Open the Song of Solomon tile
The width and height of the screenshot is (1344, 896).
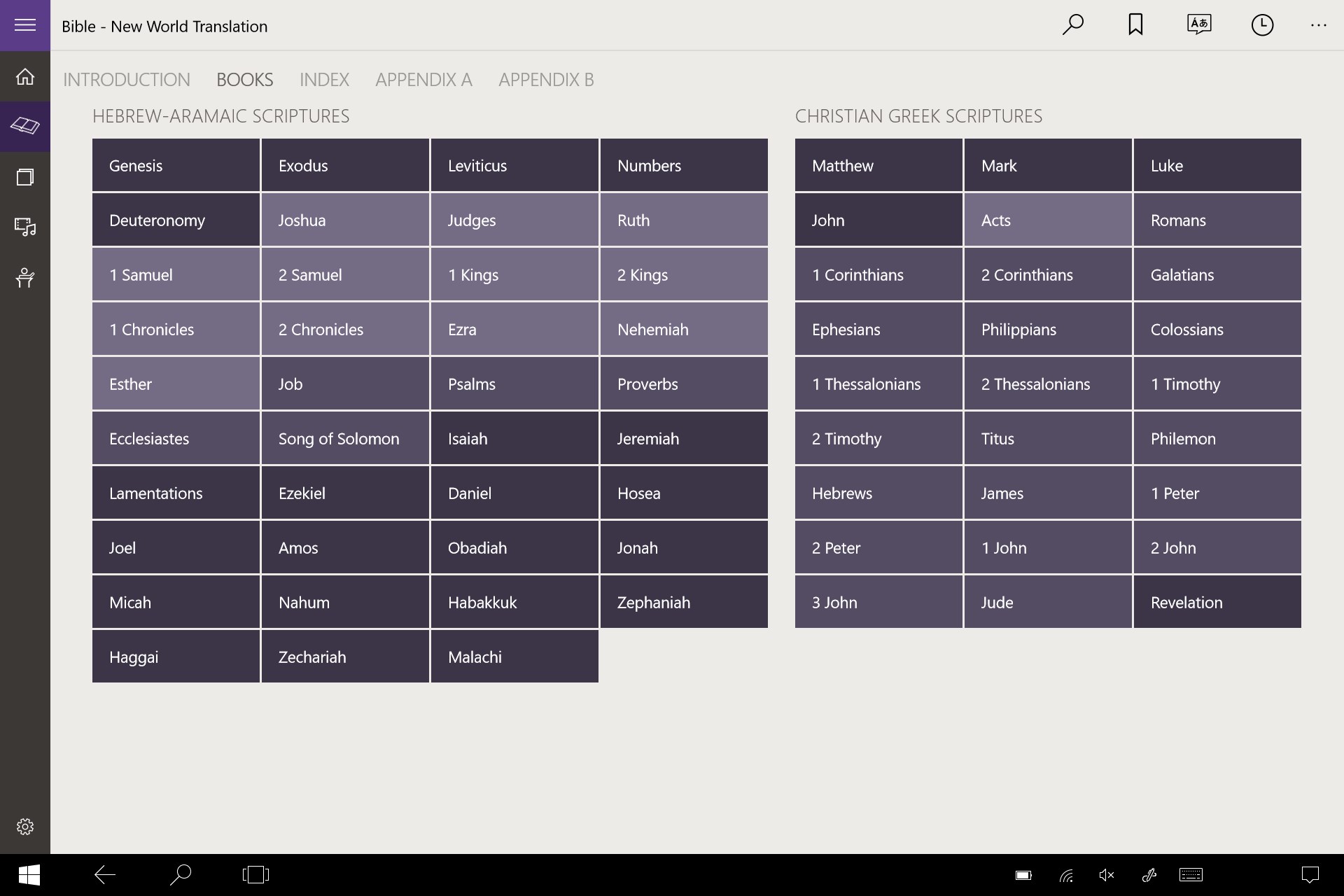click(345, 438)
